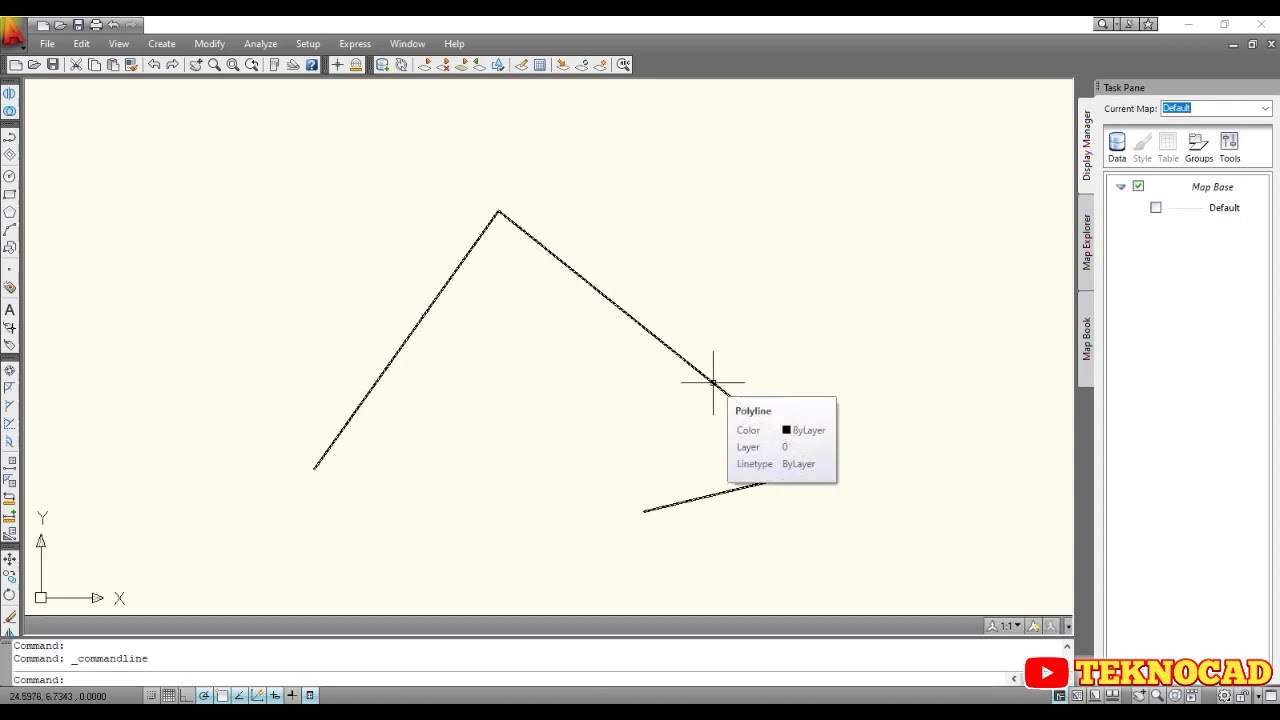
Task: Open the Edit menu
Action: click(81, 44)
